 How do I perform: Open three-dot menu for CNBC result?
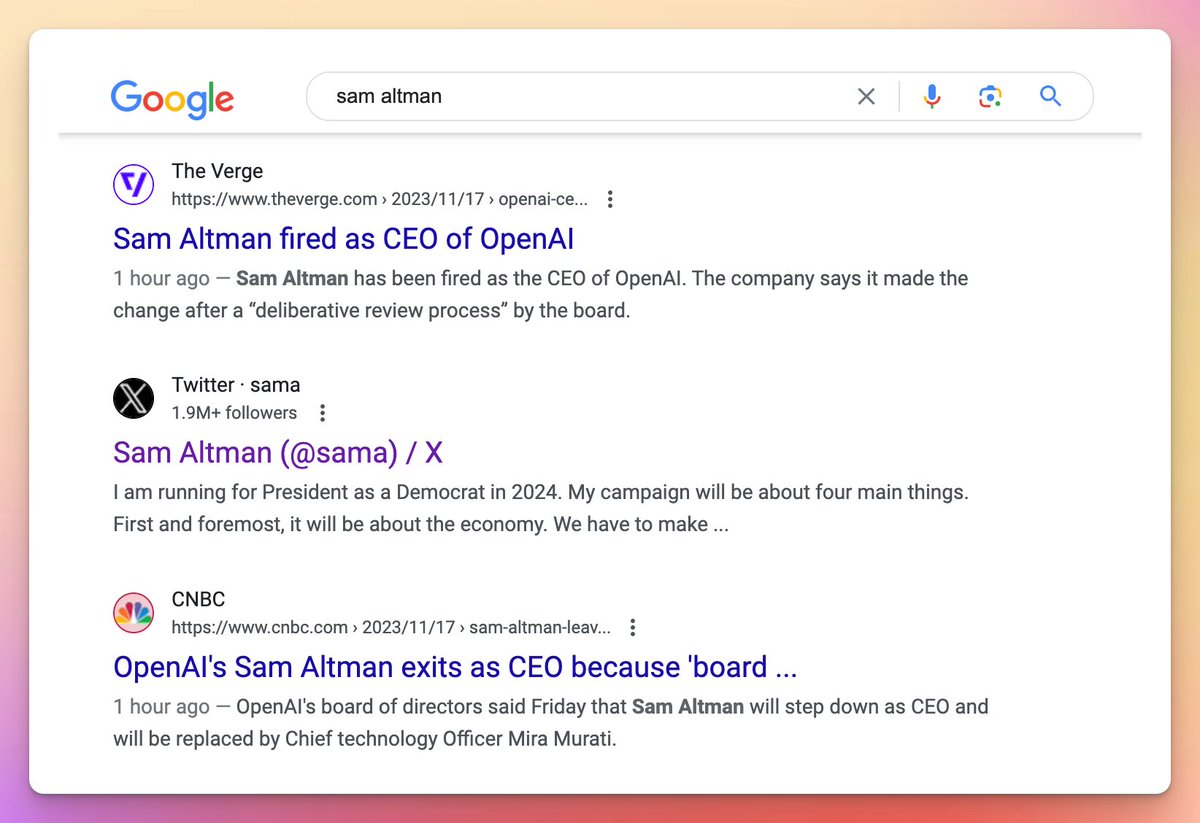(632, 627)
